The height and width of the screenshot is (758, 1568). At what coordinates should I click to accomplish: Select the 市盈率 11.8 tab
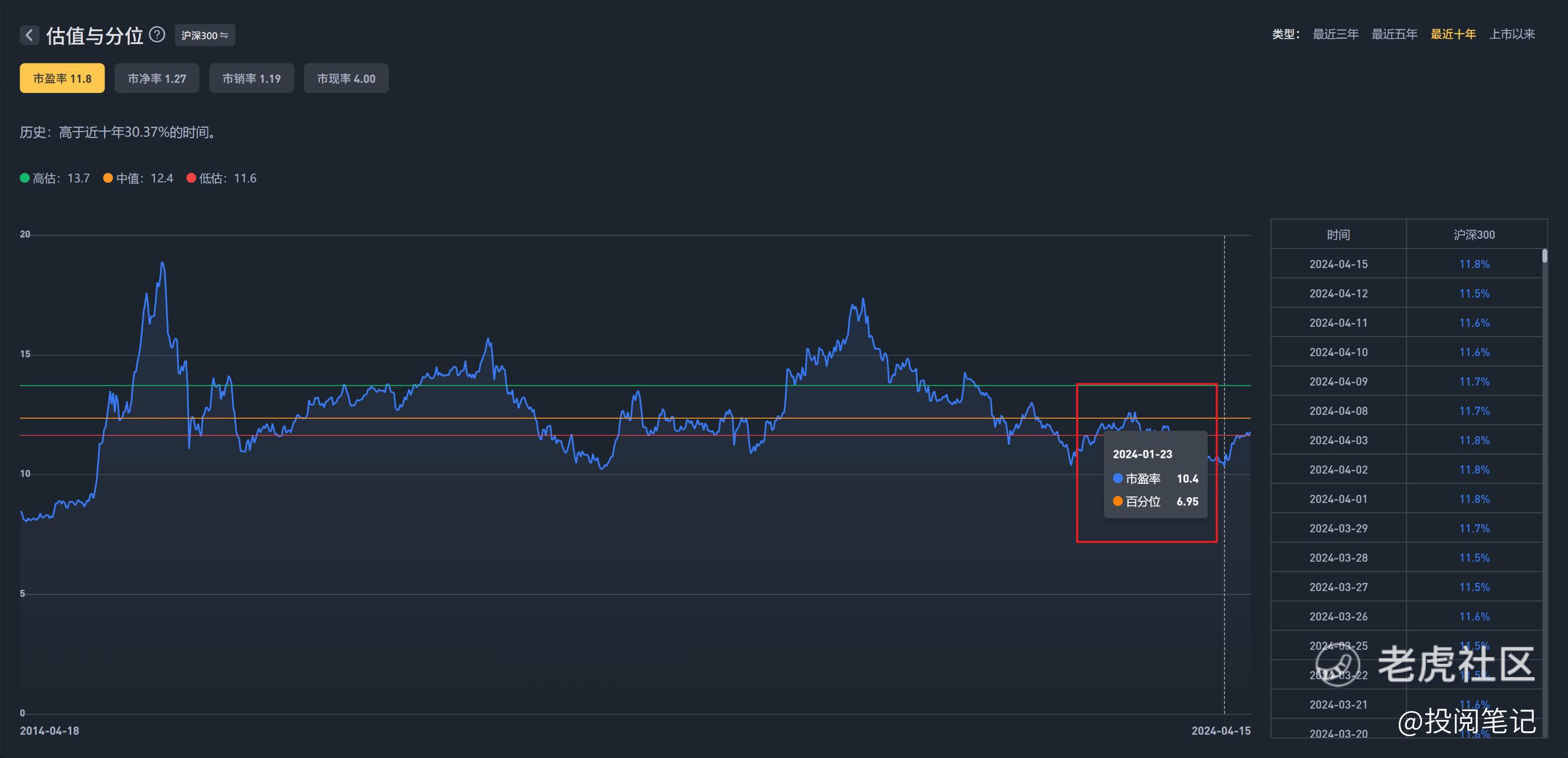[62, 78]
